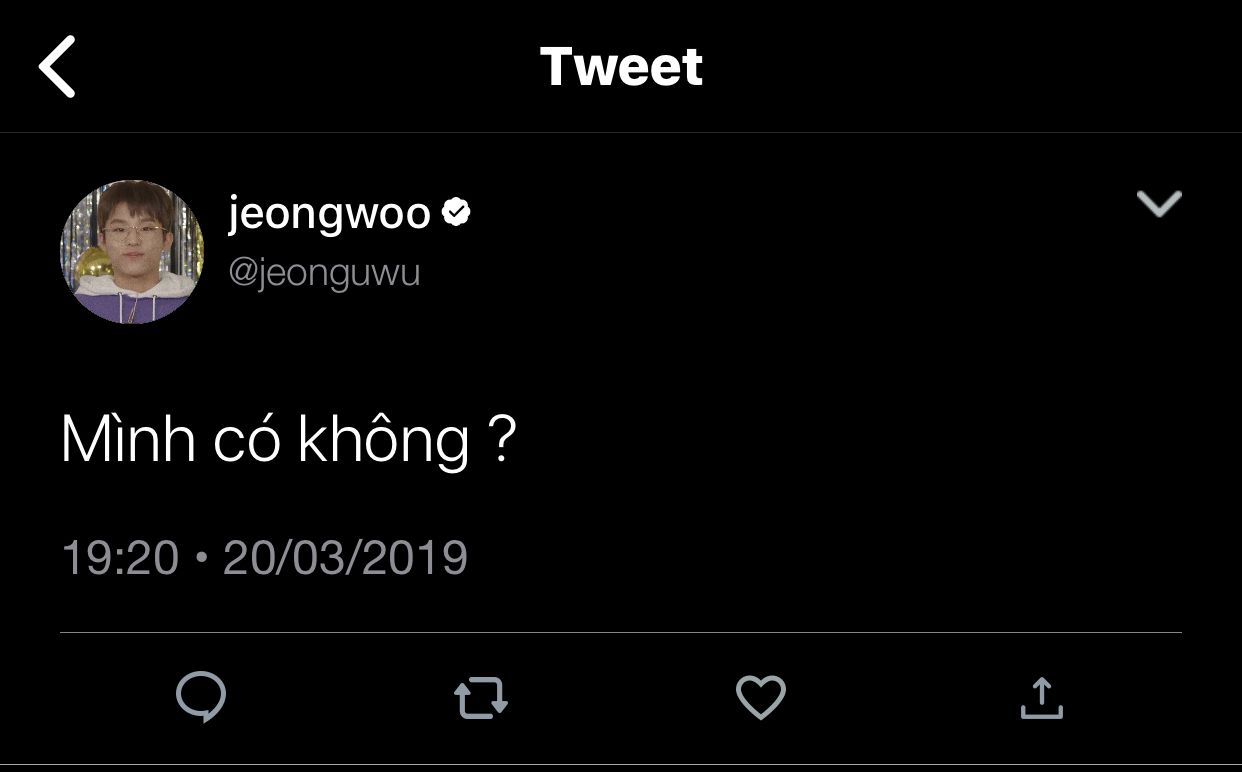
Task: Retweet the "Mình có không ?" tweet
Action: coord(481,698)
